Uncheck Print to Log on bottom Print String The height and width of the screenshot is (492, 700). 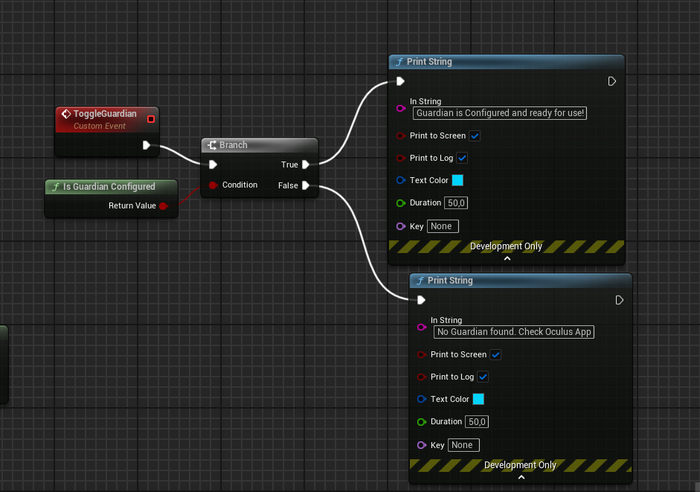[x=483, y=377]
